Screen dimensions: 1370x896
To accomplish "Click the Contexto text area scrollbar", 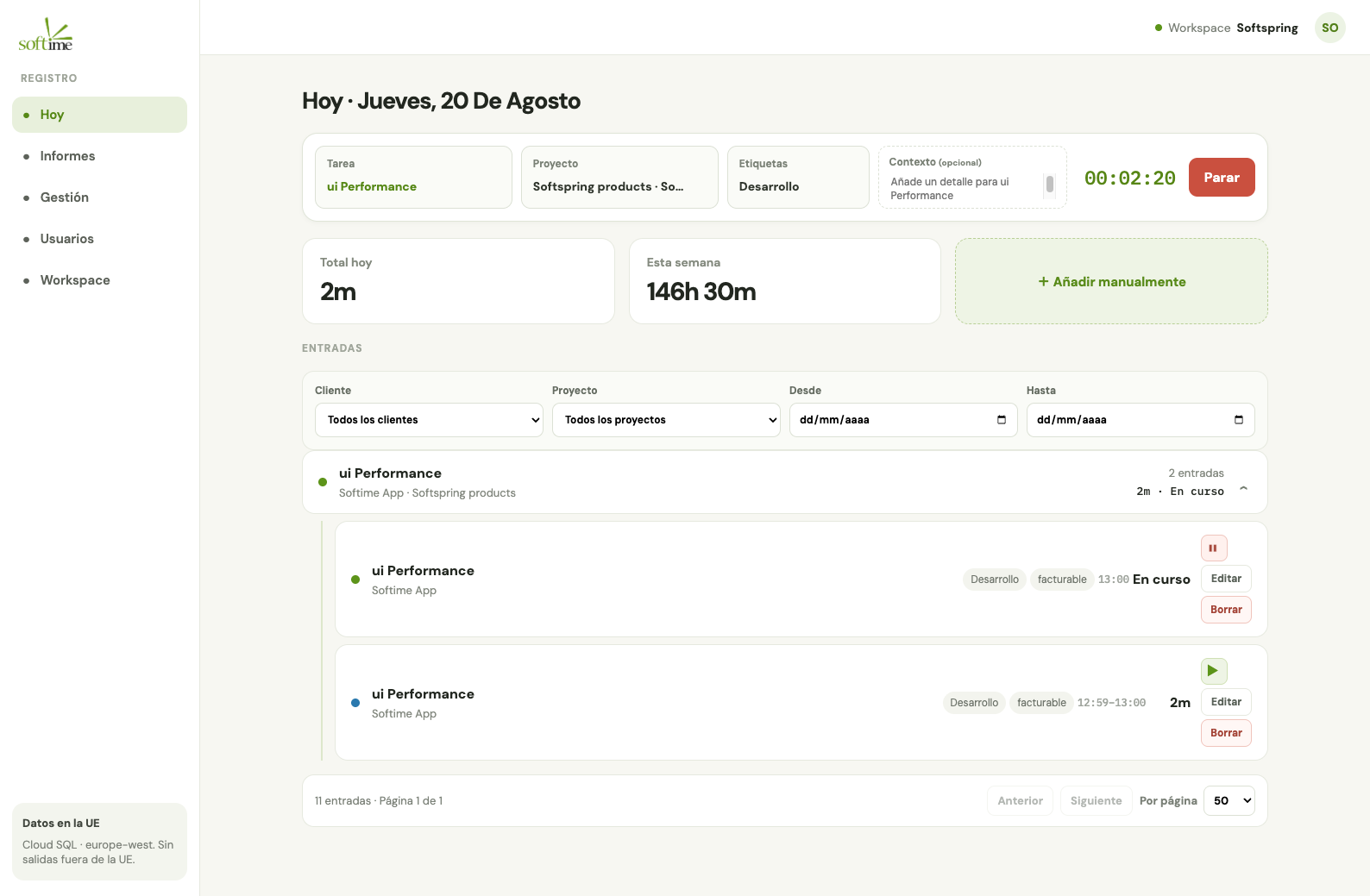I will pyautogui.click(x=1050, y=185).
